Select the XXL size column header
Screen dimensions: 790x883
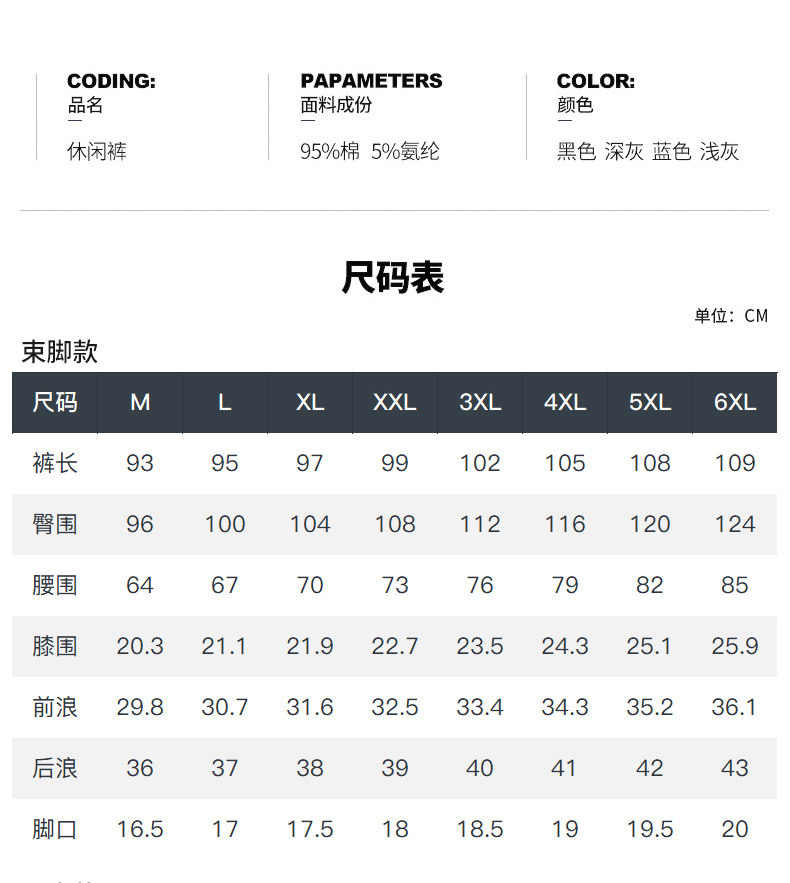click(x=395, y=403)
